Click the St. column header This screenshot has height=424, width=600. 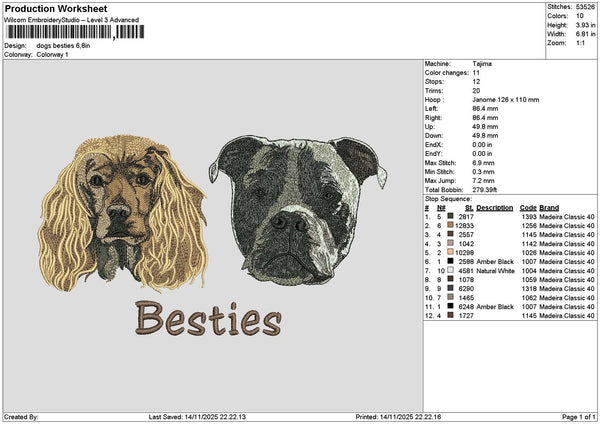(x=467, y=207)
